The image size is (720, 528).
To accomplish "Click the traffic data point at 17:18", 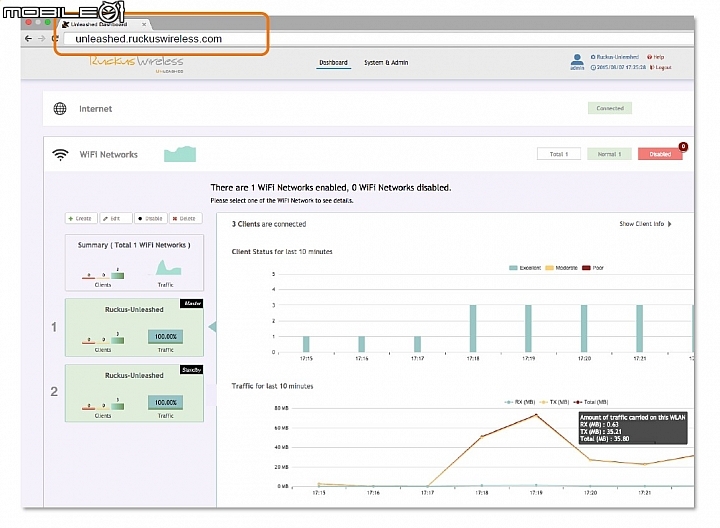I will pyautogui.click(x=482, y=437).
